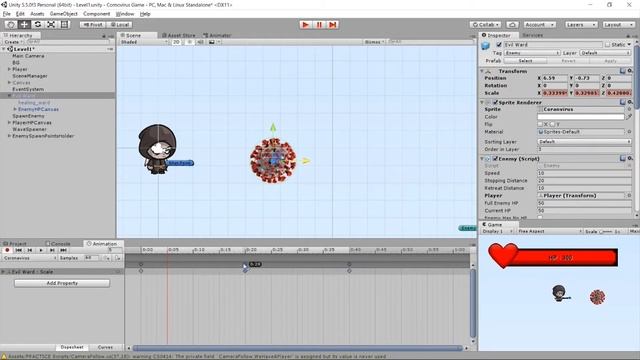Open Transform component gear settings
The image size is (640, 360).
point(630,71)
